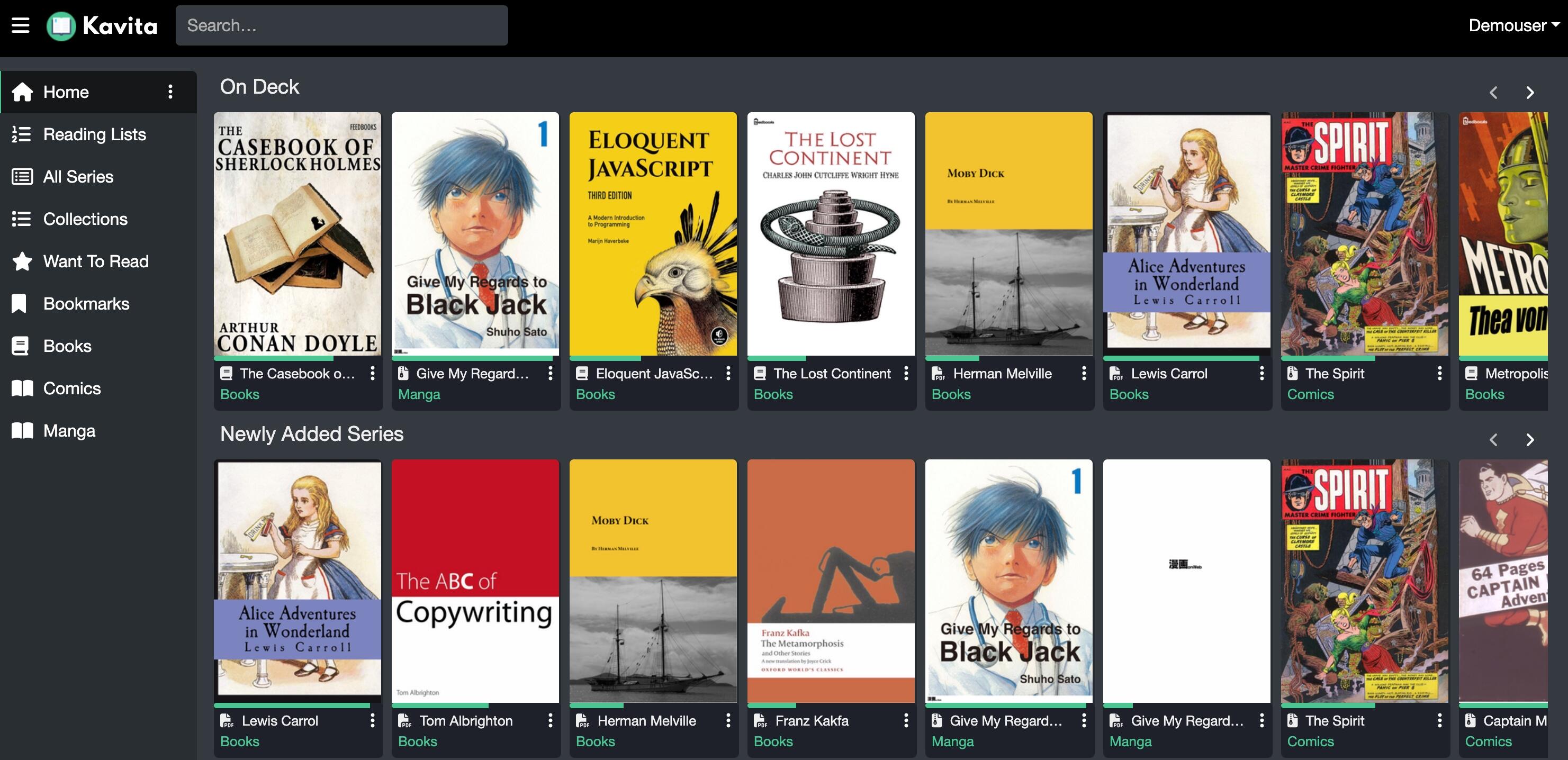Screen dimensions: 1568x760
Task: Open the All Series sidebar icon
Action: click(22, 176)
